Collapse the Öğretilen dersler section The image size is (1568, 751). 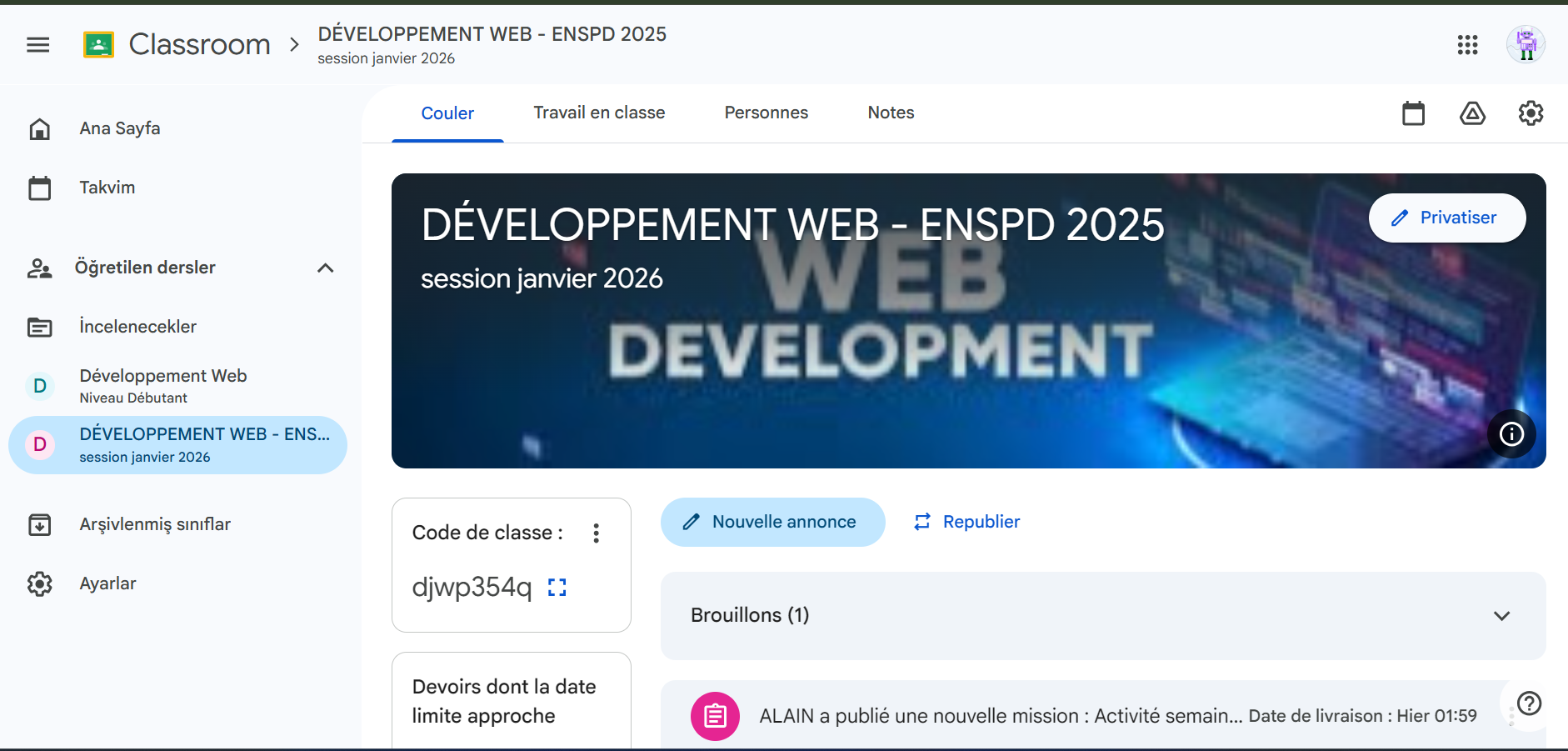(325, 268)
